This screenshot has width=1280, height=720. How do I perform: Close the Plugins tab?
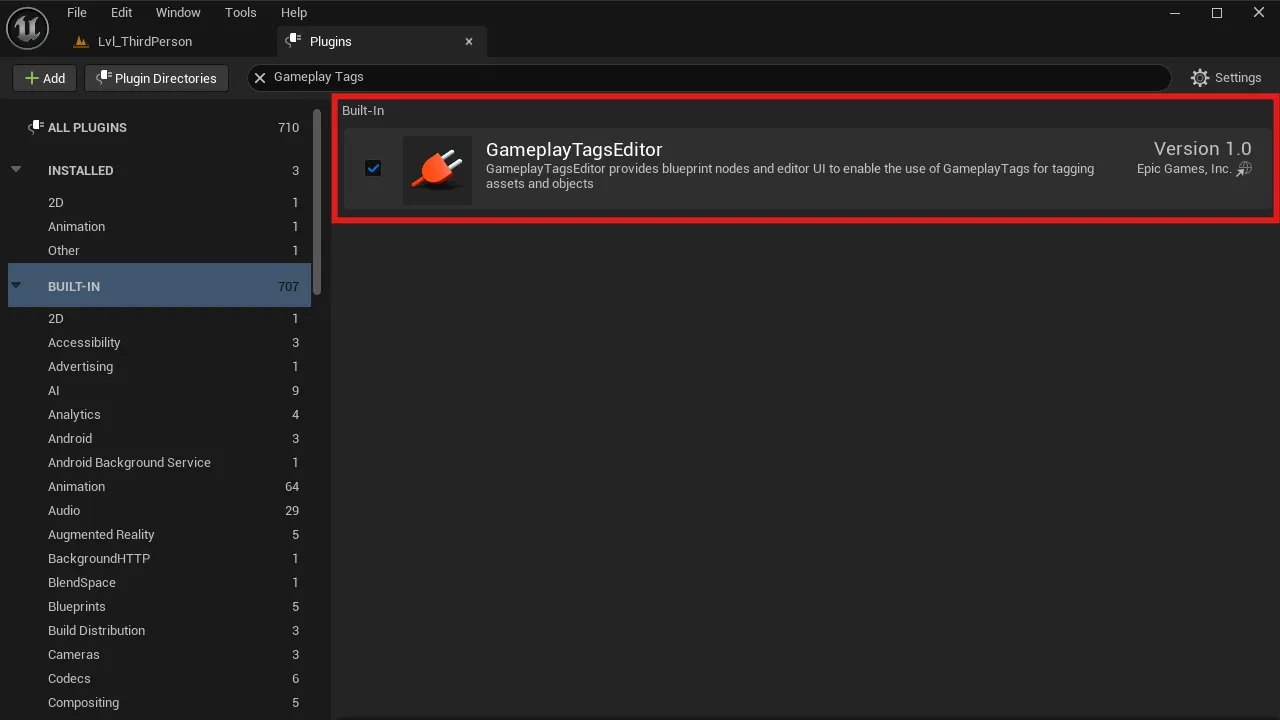(x=469, y=42)
